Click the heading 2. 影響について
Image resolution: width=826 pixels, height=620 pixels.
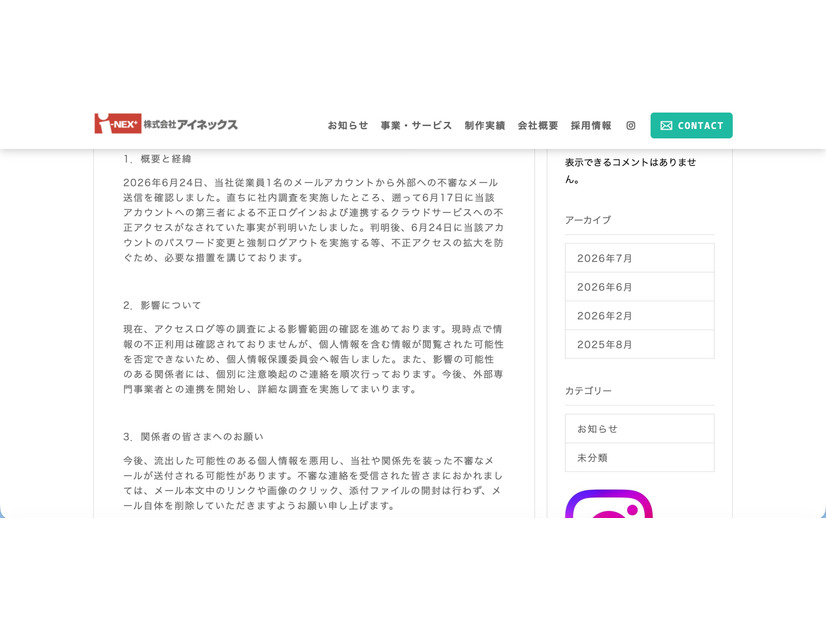[x=162, y=306]
